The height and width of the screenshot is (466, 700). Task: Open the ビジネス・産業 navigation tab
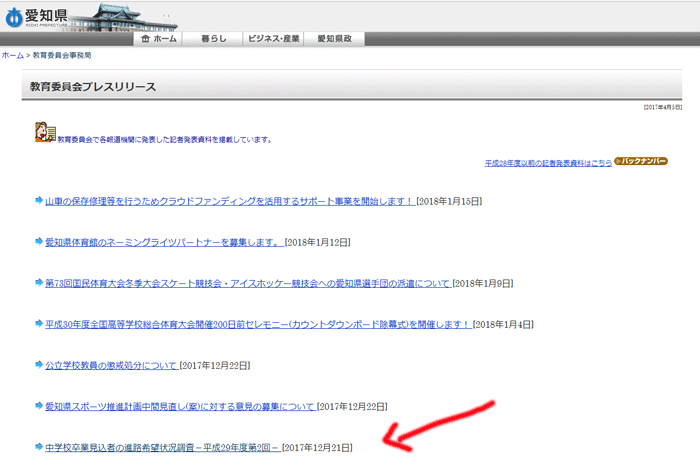click(x=273, y=39)
